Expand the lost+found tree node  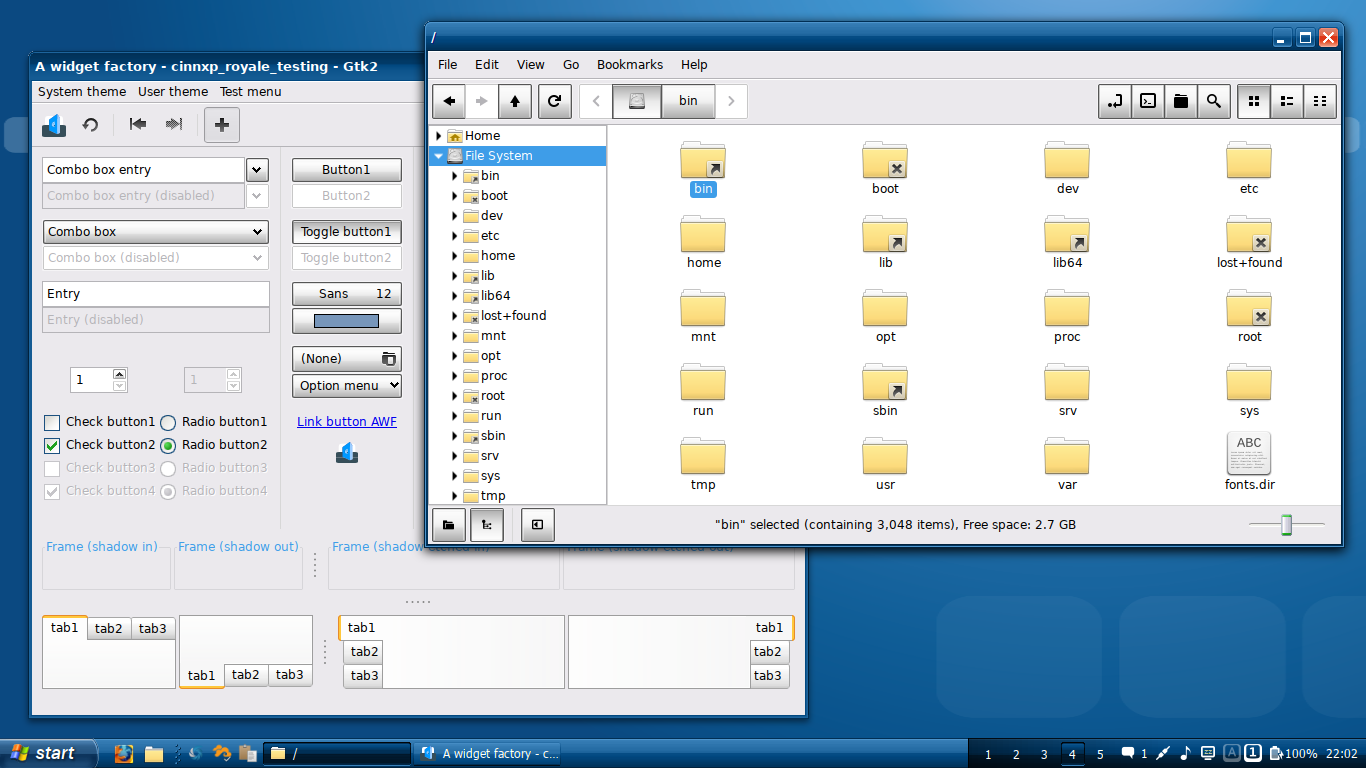454,316
